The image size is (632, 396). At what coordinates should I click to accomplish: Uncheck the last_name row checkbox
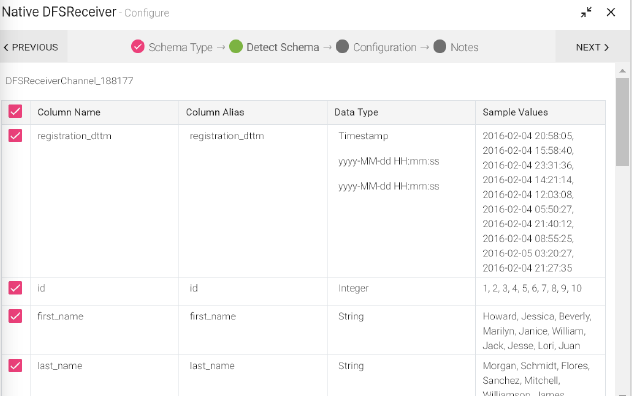click(15, 365)
